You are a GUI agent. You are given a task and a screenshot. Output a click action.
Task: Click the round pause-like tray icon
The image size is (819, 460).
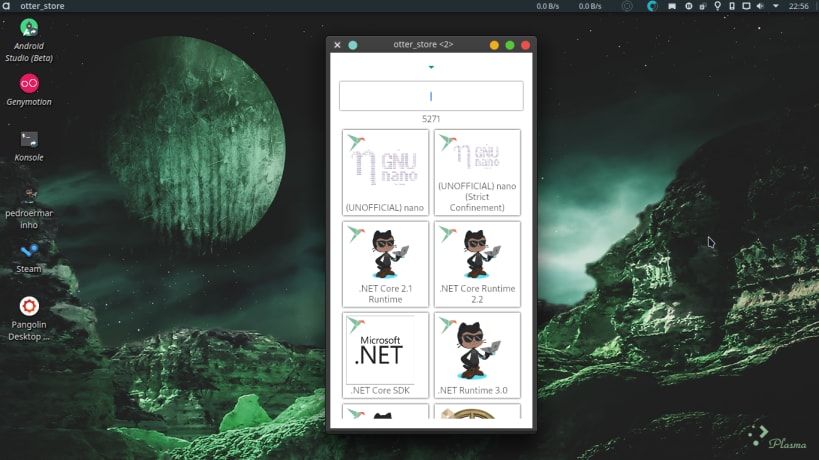click(x=688, y=6)
